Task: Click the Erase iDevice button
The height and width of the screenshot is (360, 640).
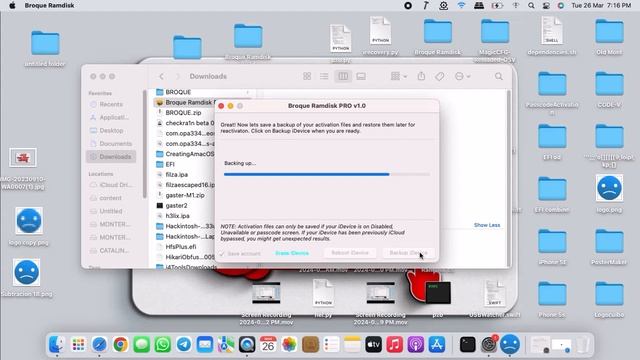Action: click(292, 253)
